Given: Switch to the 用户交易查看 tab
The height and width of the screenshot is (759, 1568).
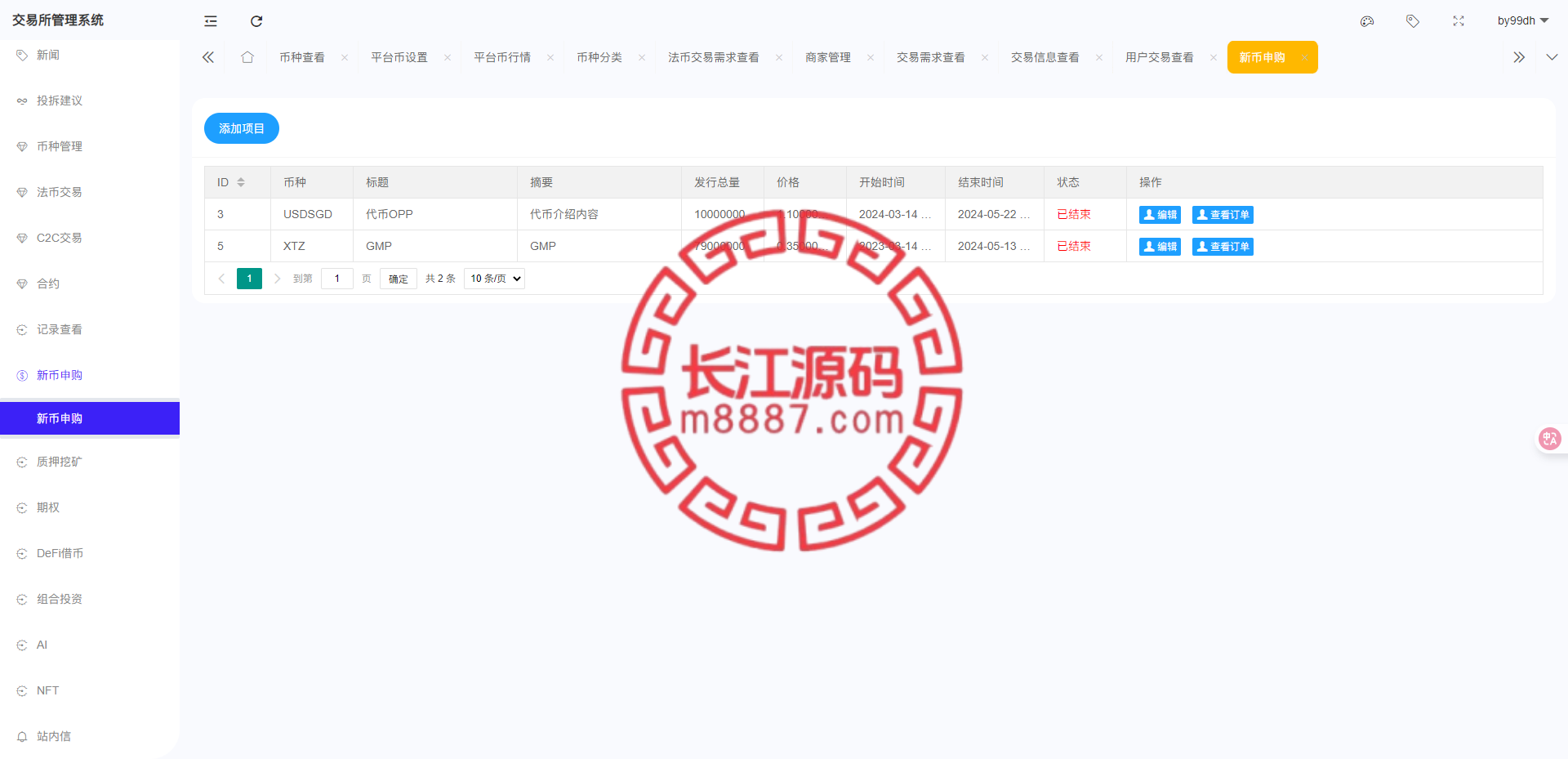Looking at the screenshot, I should tap(1160, 57).
